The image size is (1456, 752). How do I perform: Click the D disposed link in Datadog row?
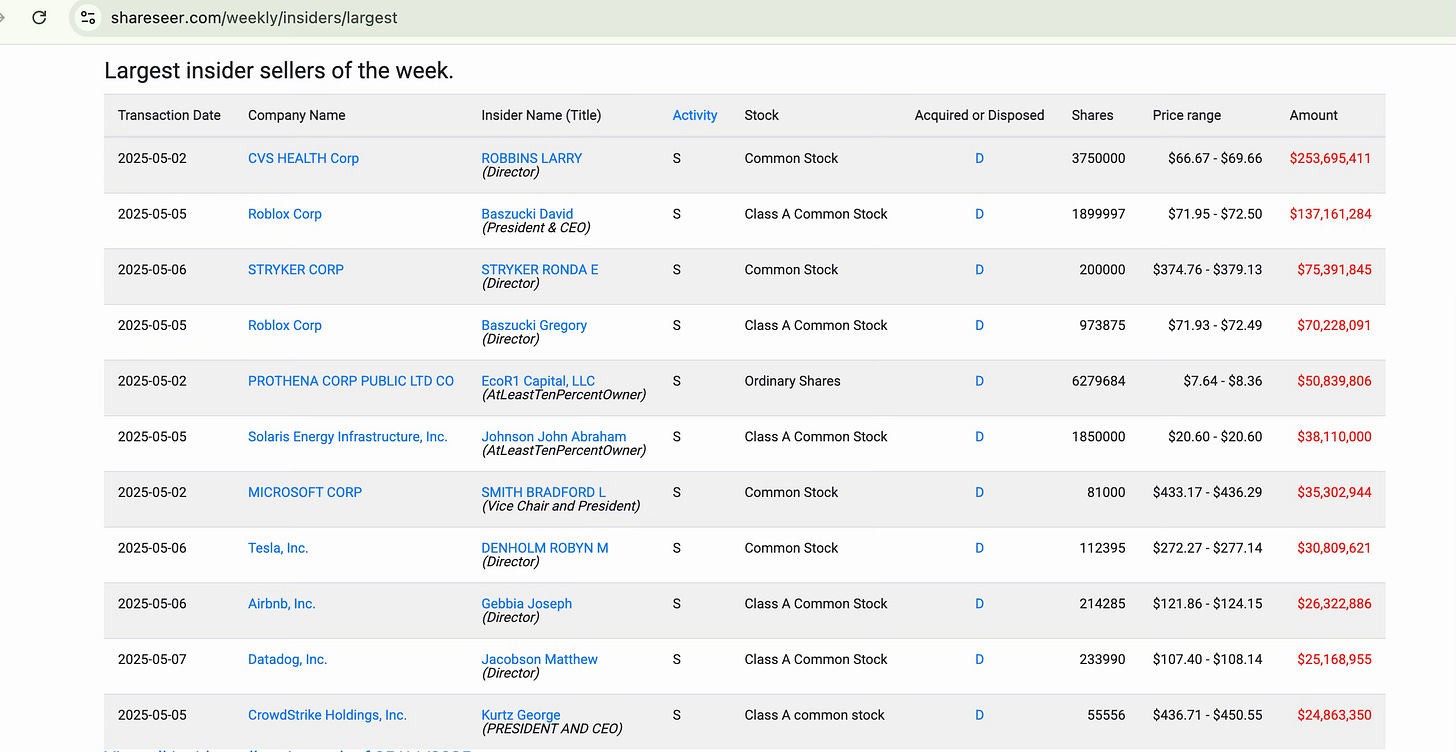[979, 660]
